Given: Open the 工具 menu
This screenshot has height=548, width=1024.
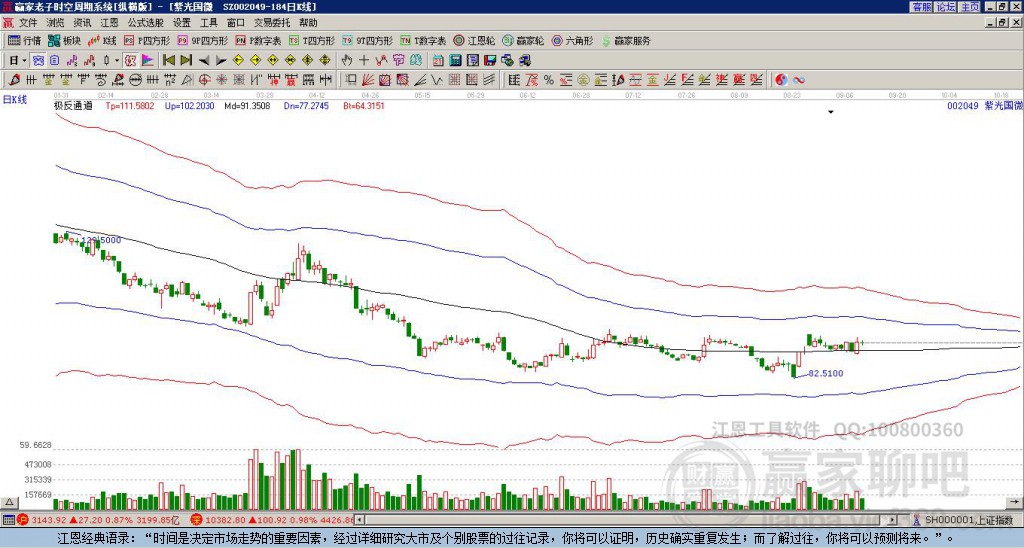Looking at the screenshot, I should (209, 23).
